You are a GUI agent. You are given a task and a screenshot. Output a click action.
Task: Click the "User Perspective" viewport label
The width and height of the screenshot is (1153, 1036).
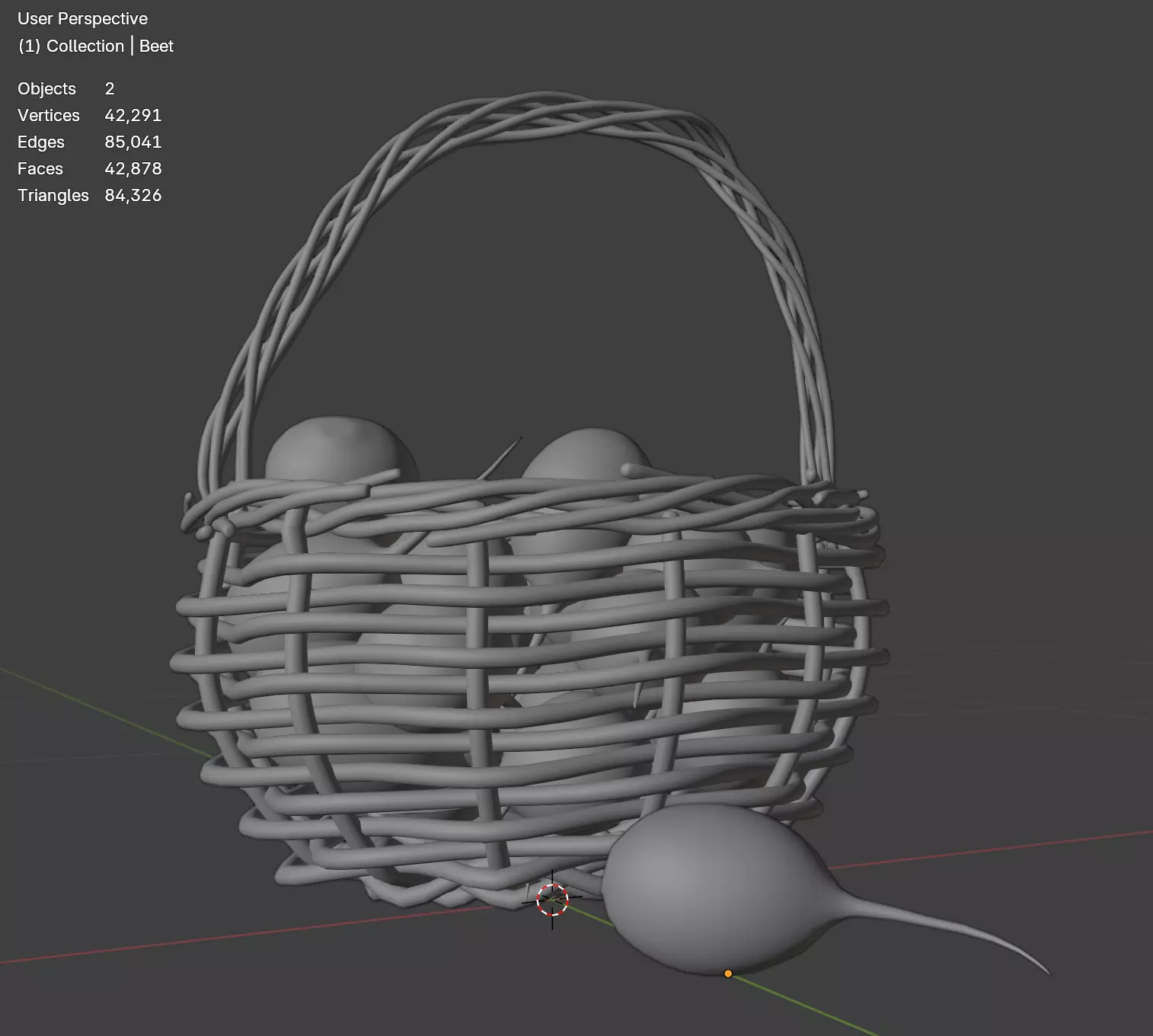point(82,18)
